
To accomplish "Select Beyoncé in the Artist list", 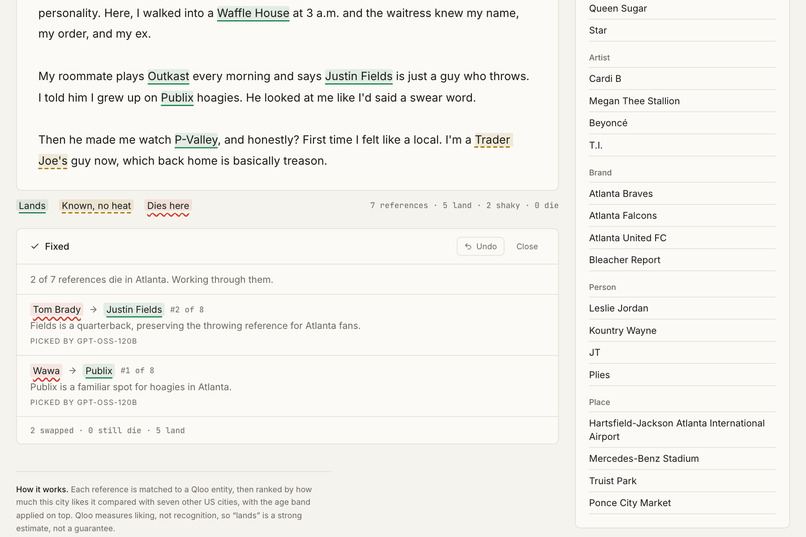I will point(682,123).
